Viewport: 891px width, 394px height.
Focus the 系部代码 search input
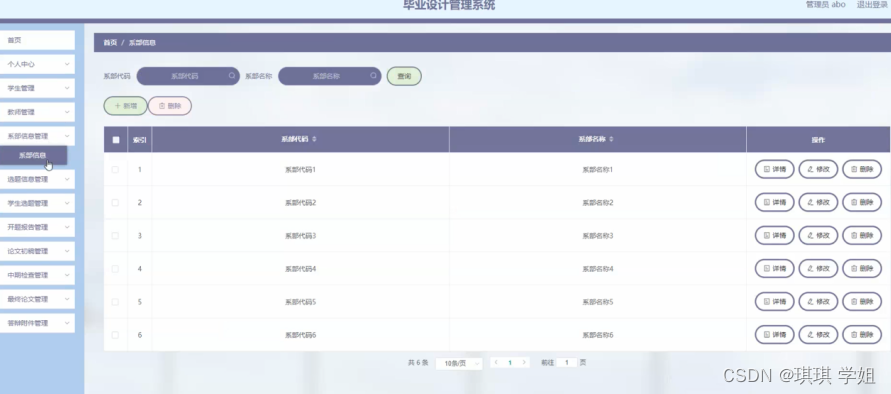(188, 76)
